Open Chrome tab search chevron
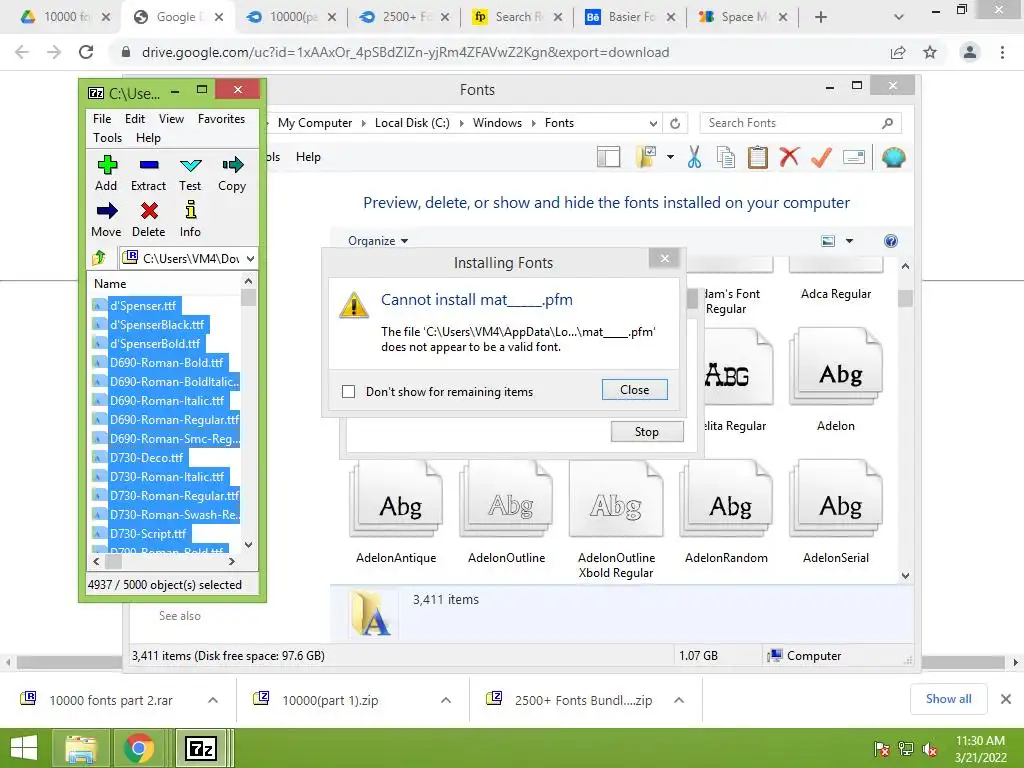Screen dimensions: 1024x768 coord(899,17)
